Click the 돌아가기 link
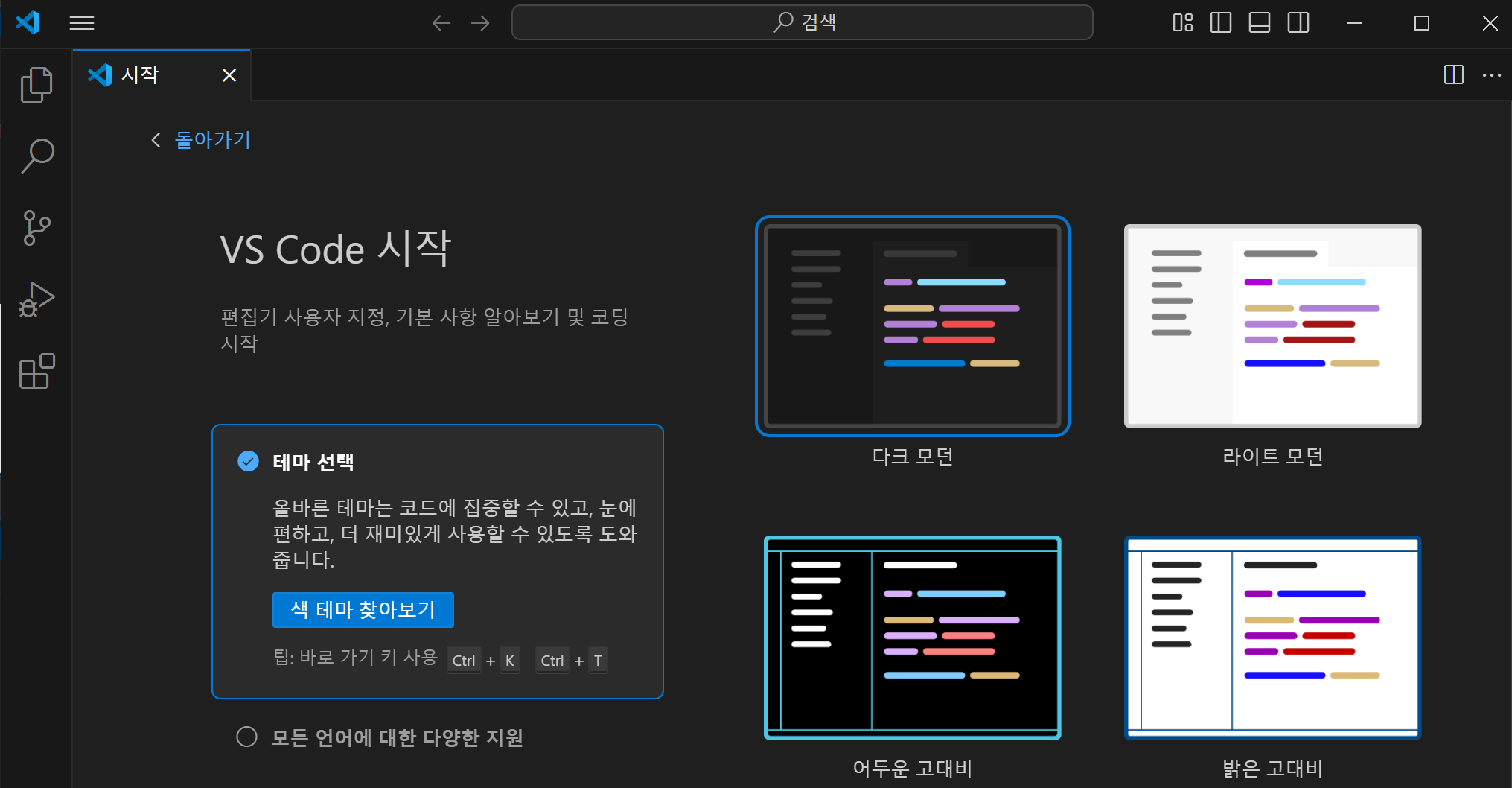Viewport: 1512px width, 788px height. tap(212, 140)
